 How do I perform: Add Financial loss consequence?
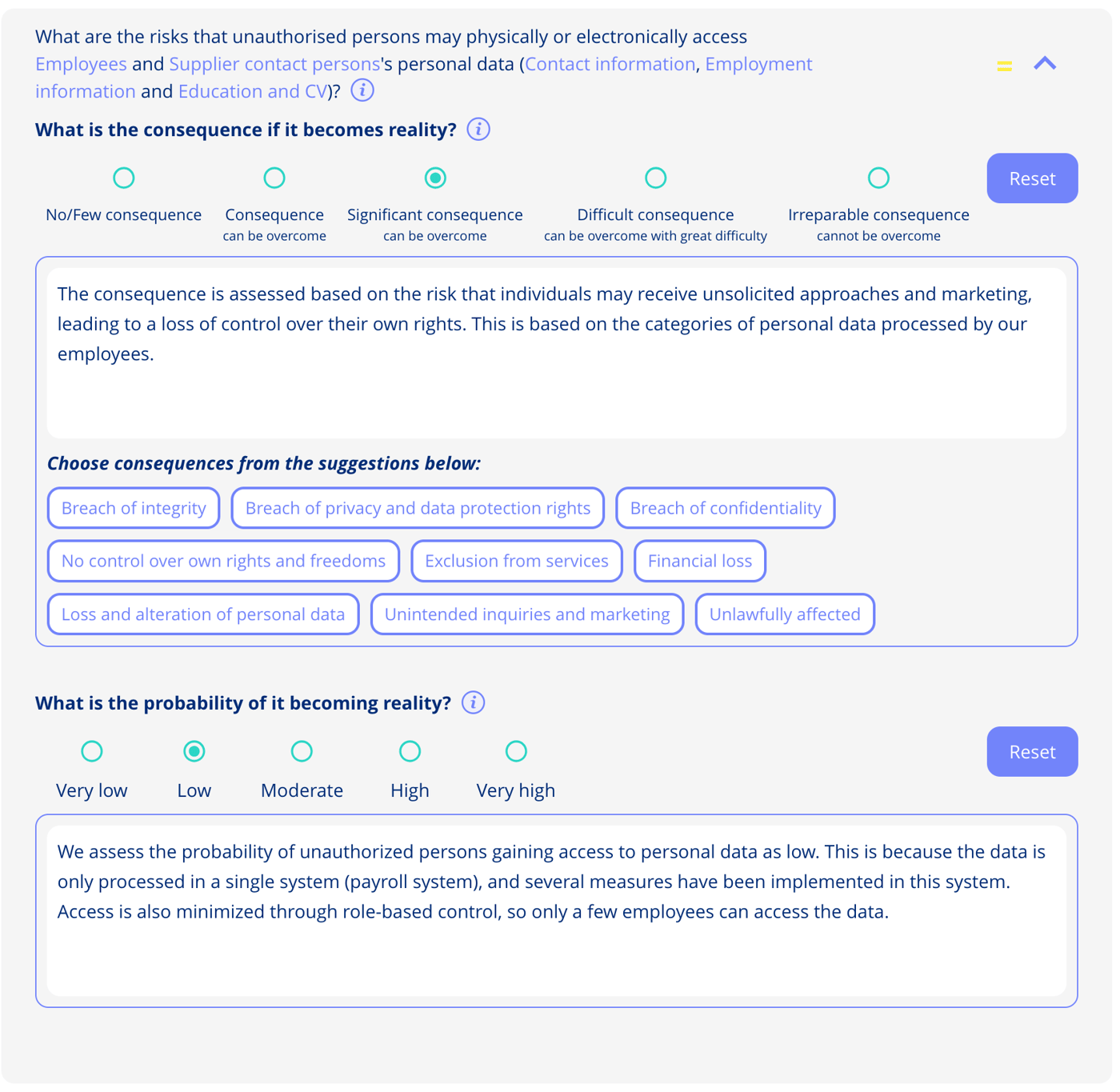click(x=699, y=561)
